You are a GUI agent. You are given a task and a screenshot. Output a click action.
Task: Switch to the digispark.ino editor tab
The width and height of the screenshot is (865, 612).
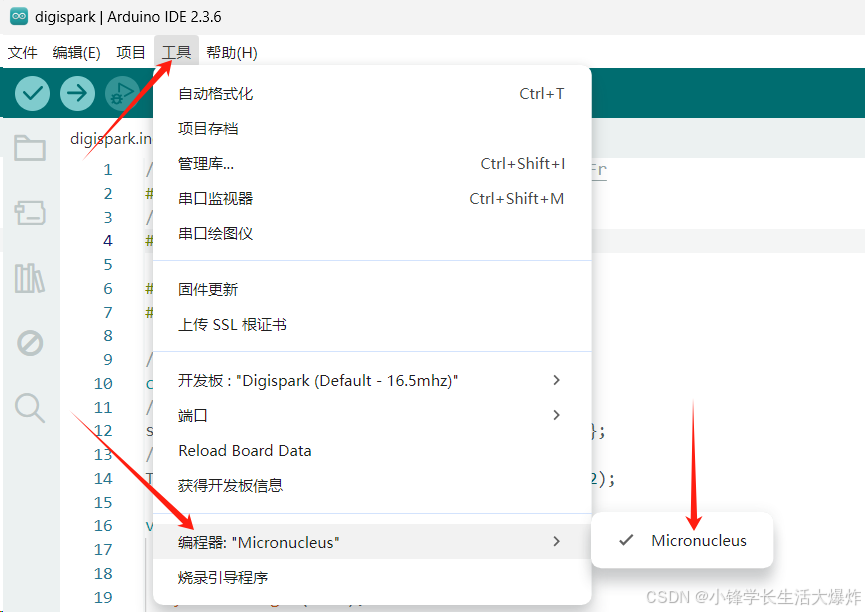[x=110, y=139]
